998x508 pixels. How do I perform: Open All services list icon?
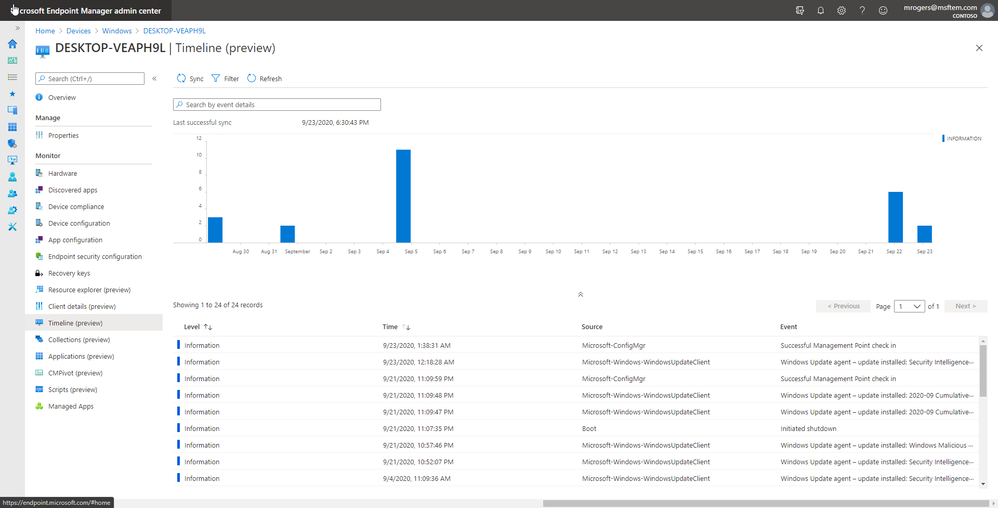tap(12, 77)
